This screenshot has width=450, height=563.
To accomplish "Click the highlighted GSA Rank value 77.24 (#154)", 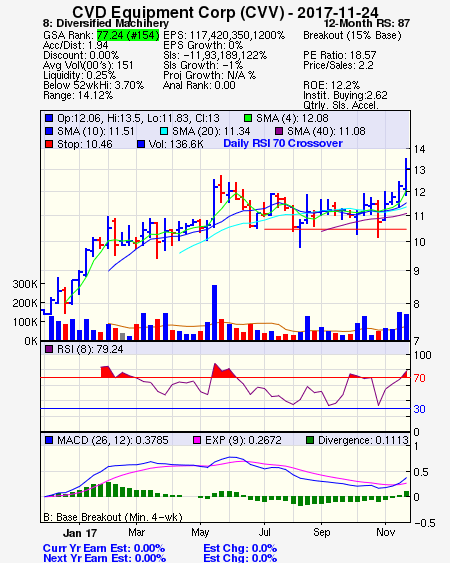I will pyautogui.click(x=128, y=35).
